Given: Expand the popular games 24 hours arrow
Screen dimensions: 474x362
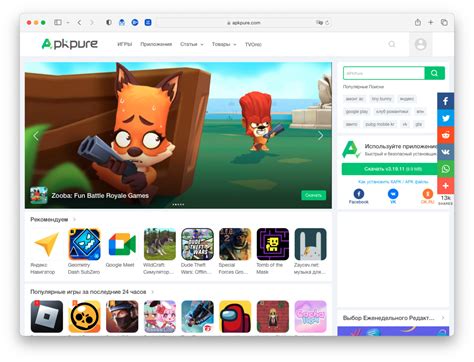Looking at the screenshot, I should 153,292.
